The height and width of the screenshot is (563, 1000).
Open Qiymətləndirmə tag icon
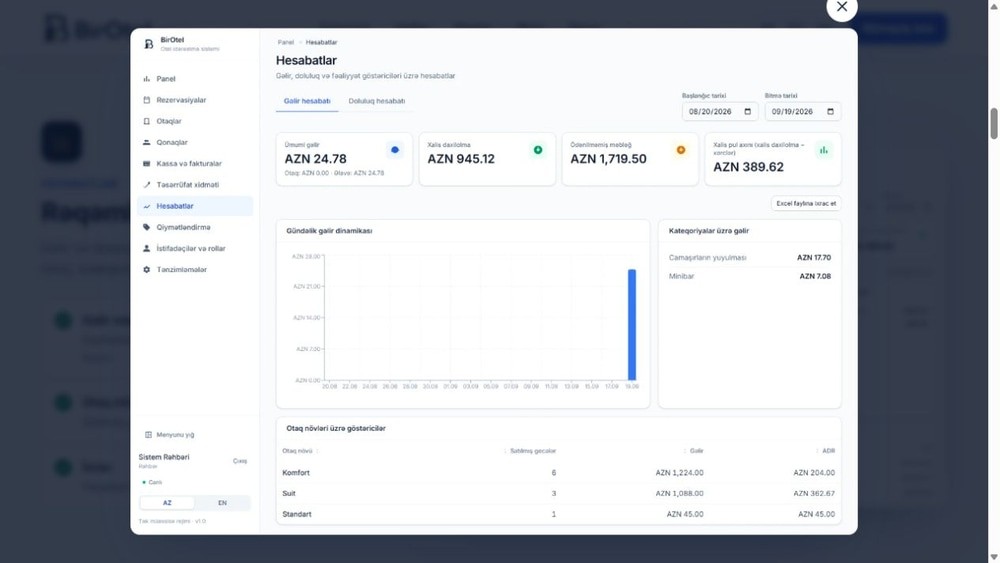147,227
